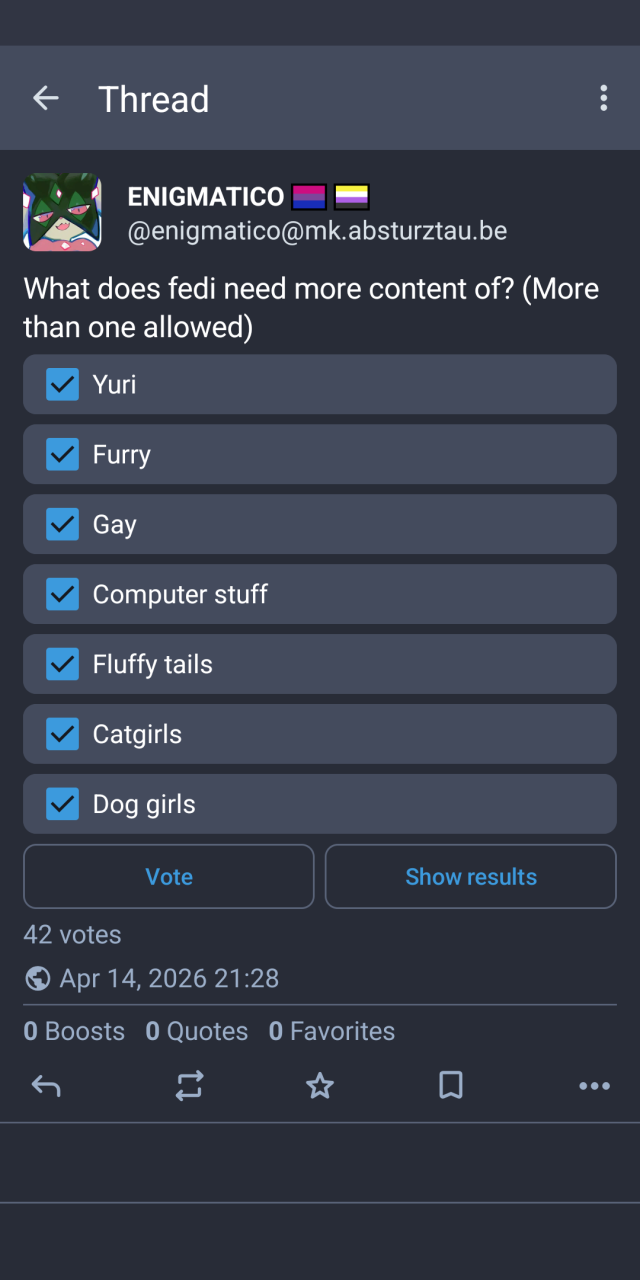The height and width of the screenshot is (1280, 640).
Task: Boost the poll post
Action: point(189,1085)
